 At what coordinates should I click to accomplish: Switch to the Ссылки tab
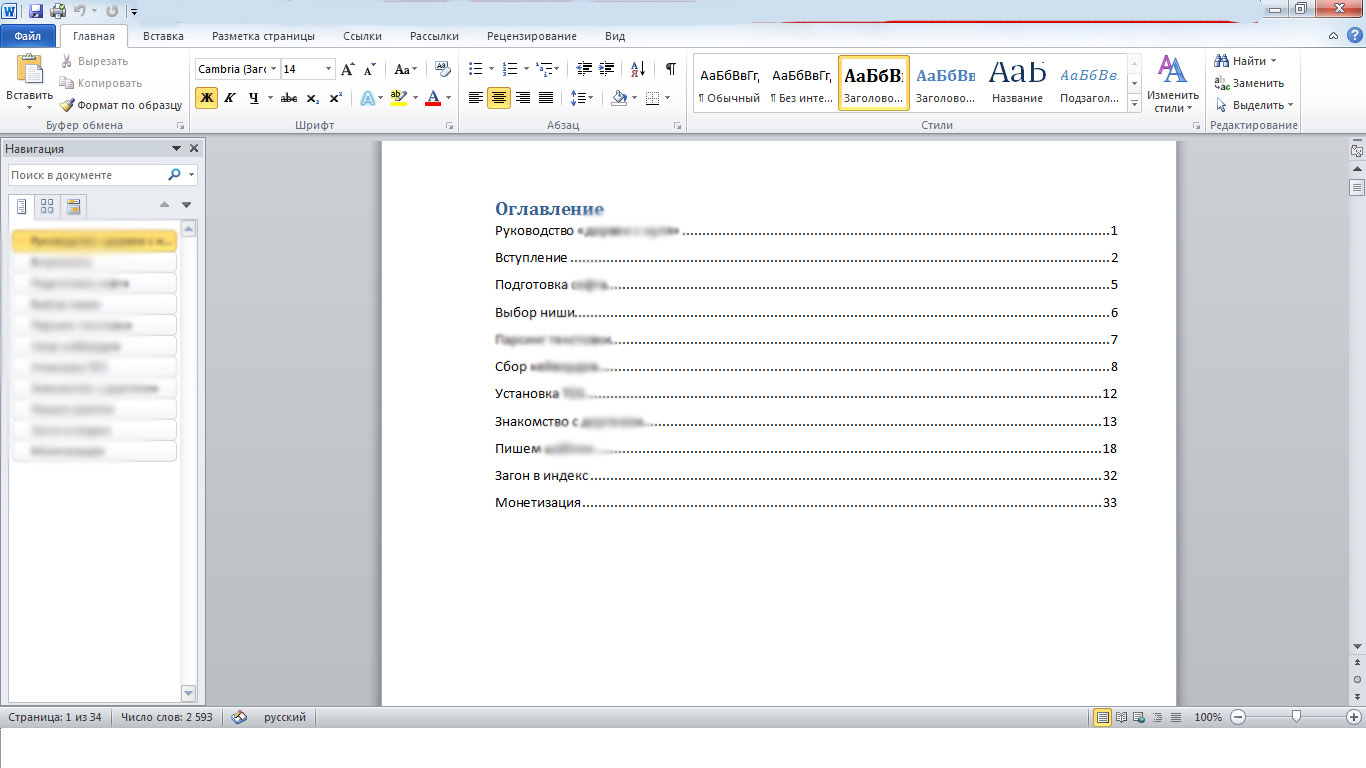[x=362, y=36]
